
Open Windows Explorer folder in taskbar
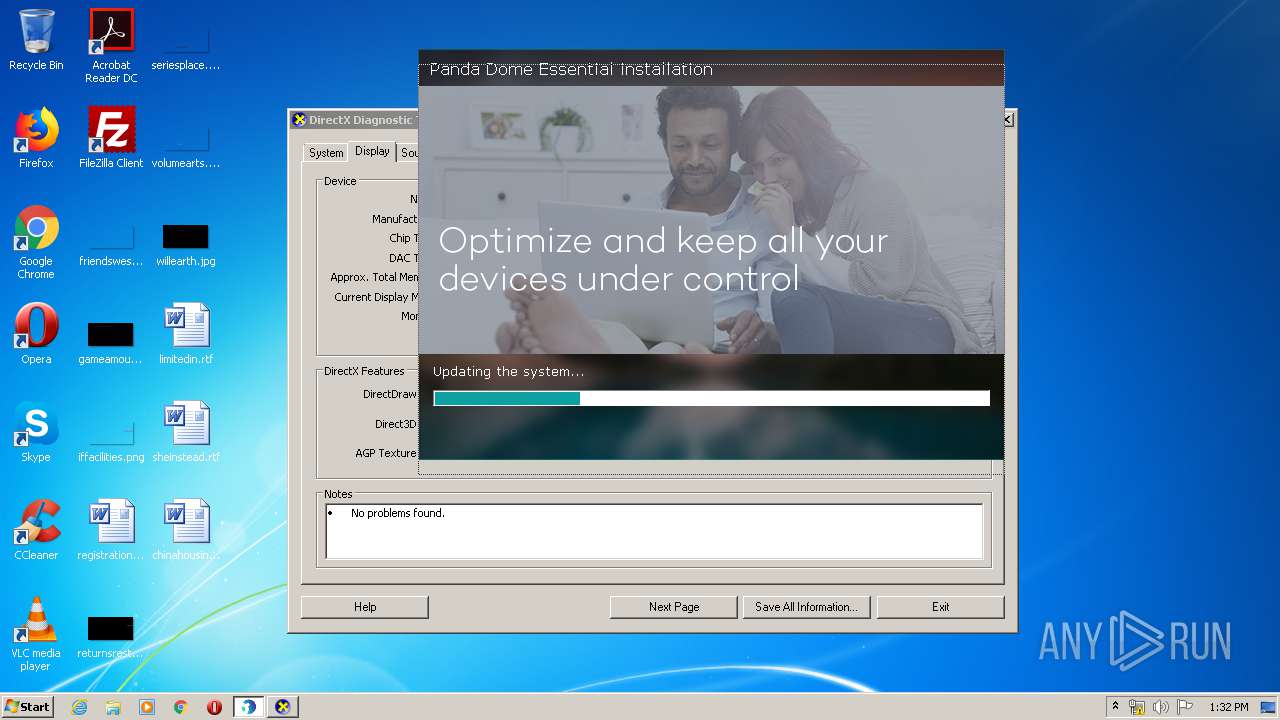click(113, 707)
